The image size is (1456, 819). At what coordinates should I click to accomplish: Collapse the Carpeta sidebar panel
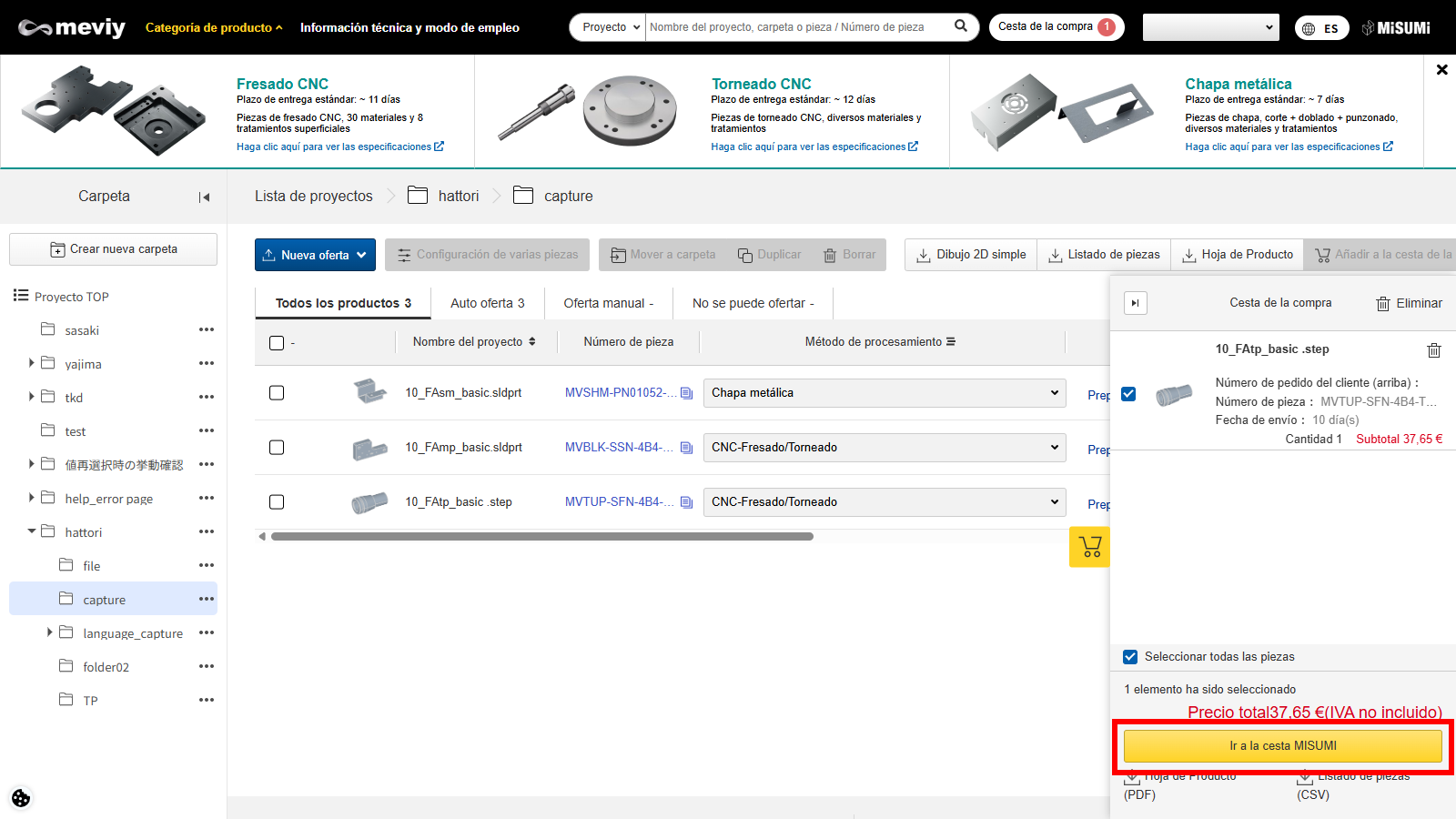[x=204, y=197]
